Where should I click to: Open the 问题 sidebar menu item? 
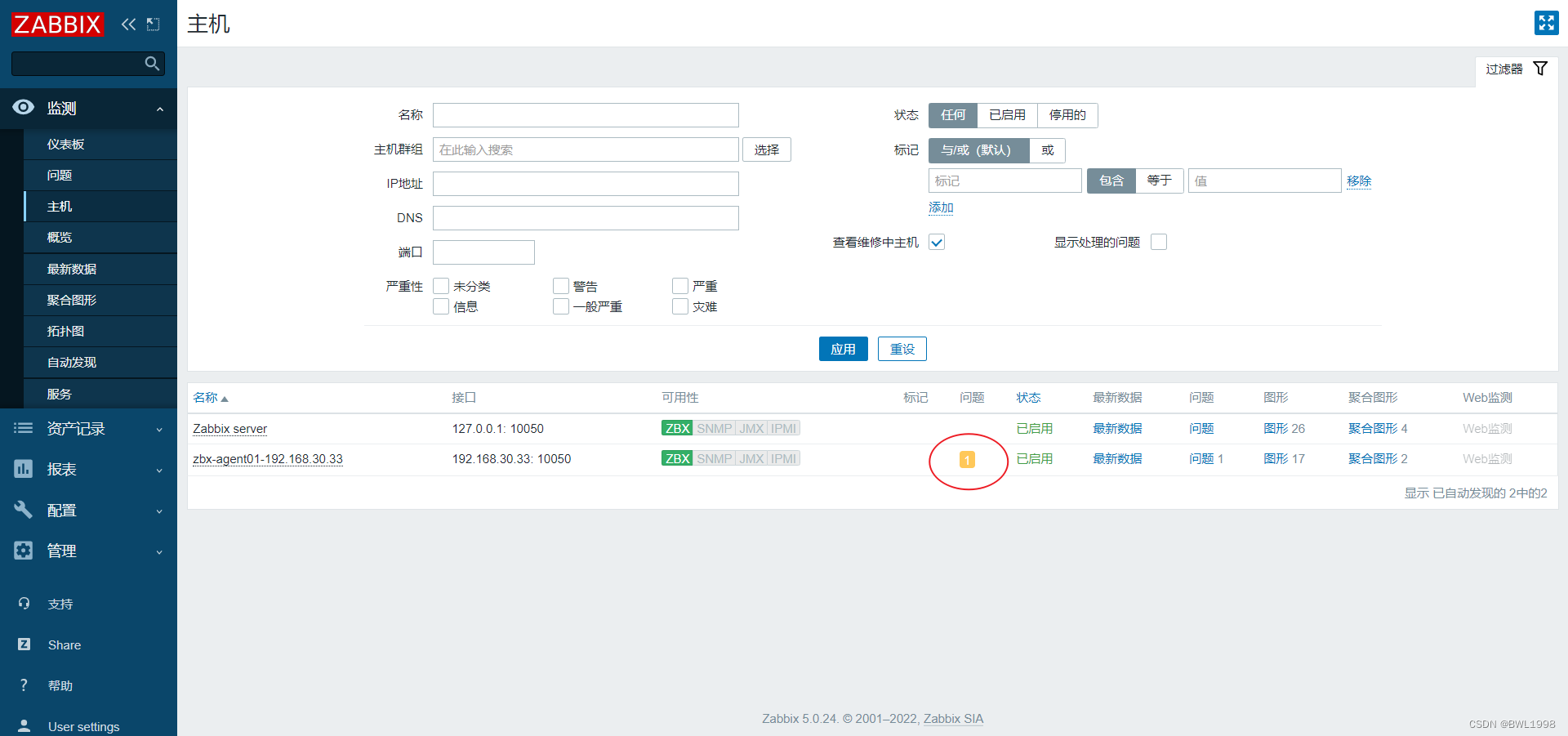click(x=100, y=175)
